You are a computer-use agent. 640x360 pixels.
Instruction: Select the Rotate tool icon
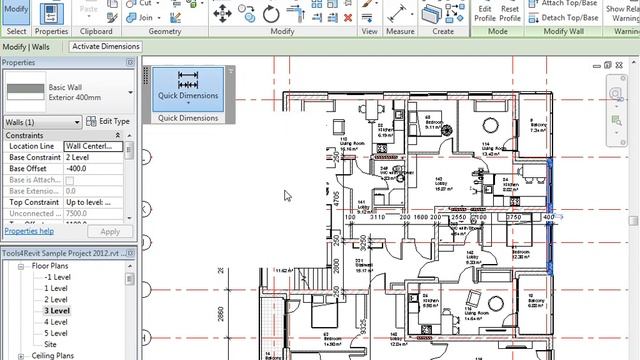click(271, 14)
